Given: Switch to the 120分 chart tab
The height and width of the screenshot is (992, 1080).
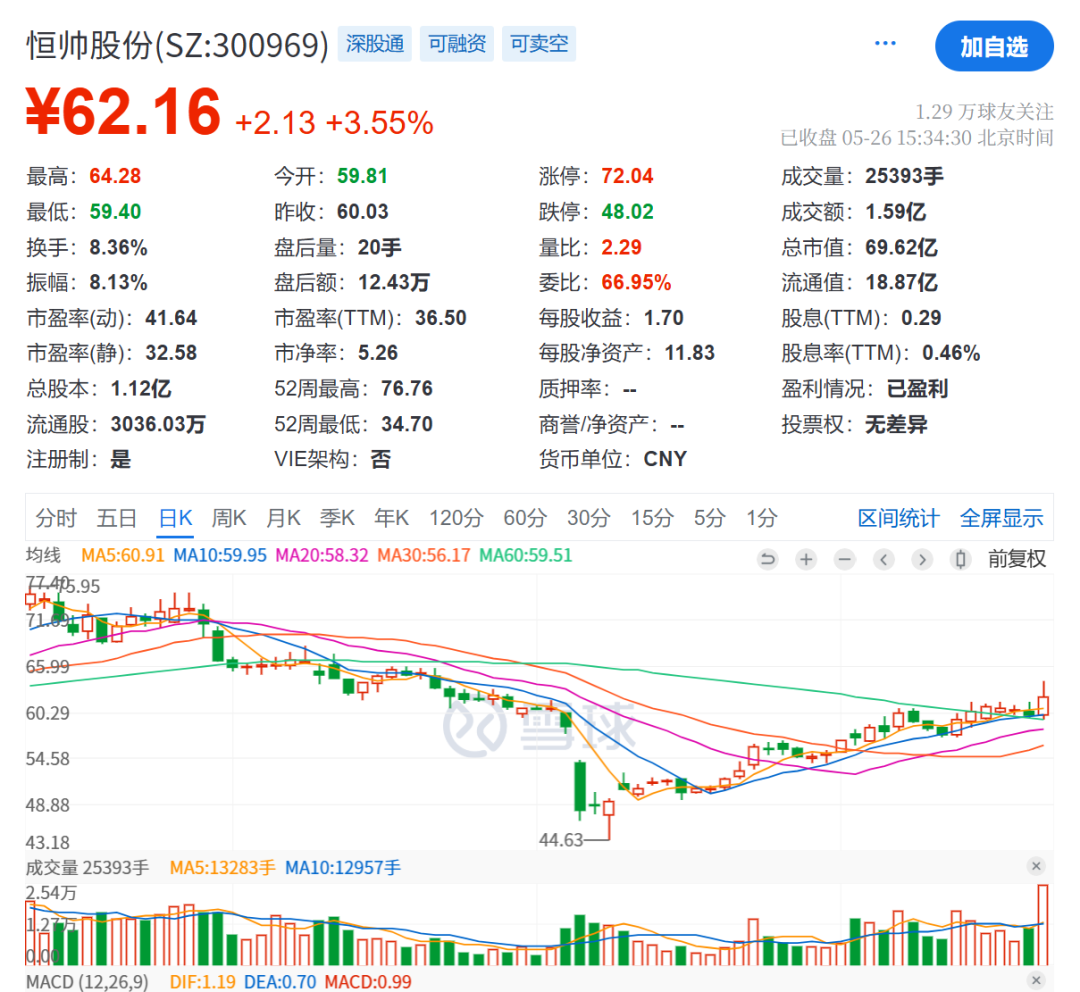Looking at the screenshot, I should 456,518.
